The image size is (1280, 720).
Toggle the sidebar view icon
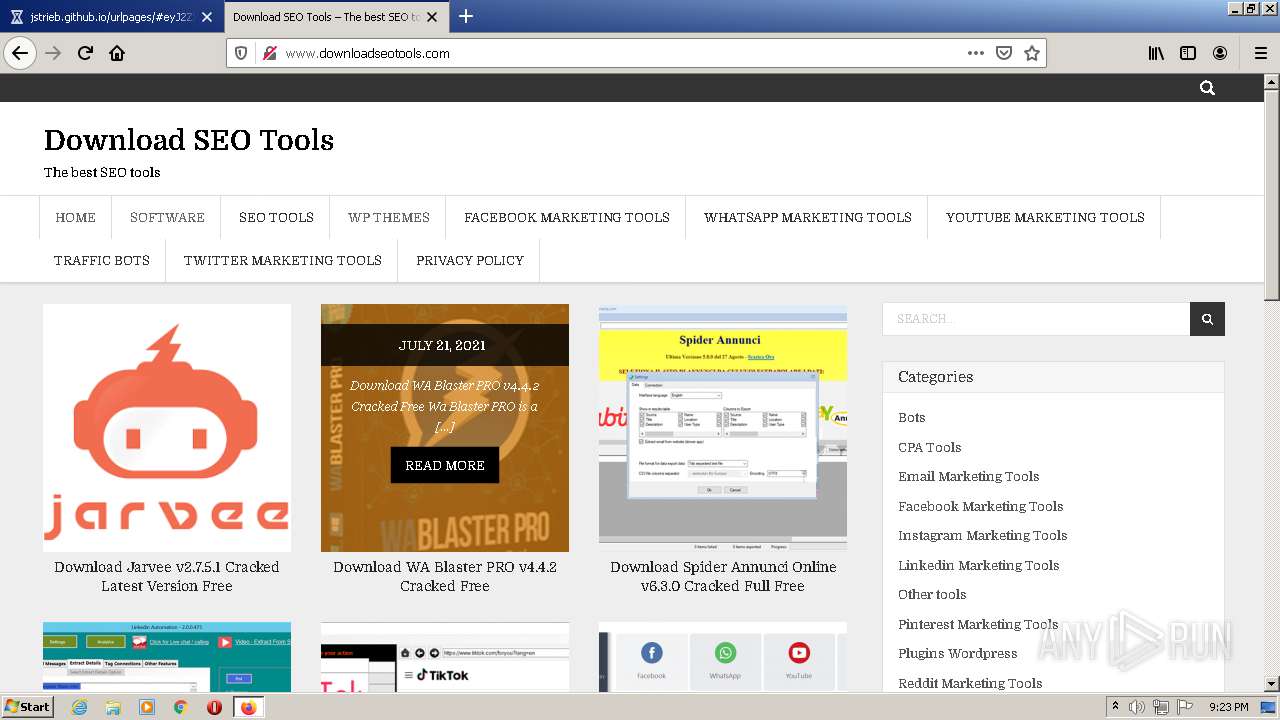pos(1188,53)
